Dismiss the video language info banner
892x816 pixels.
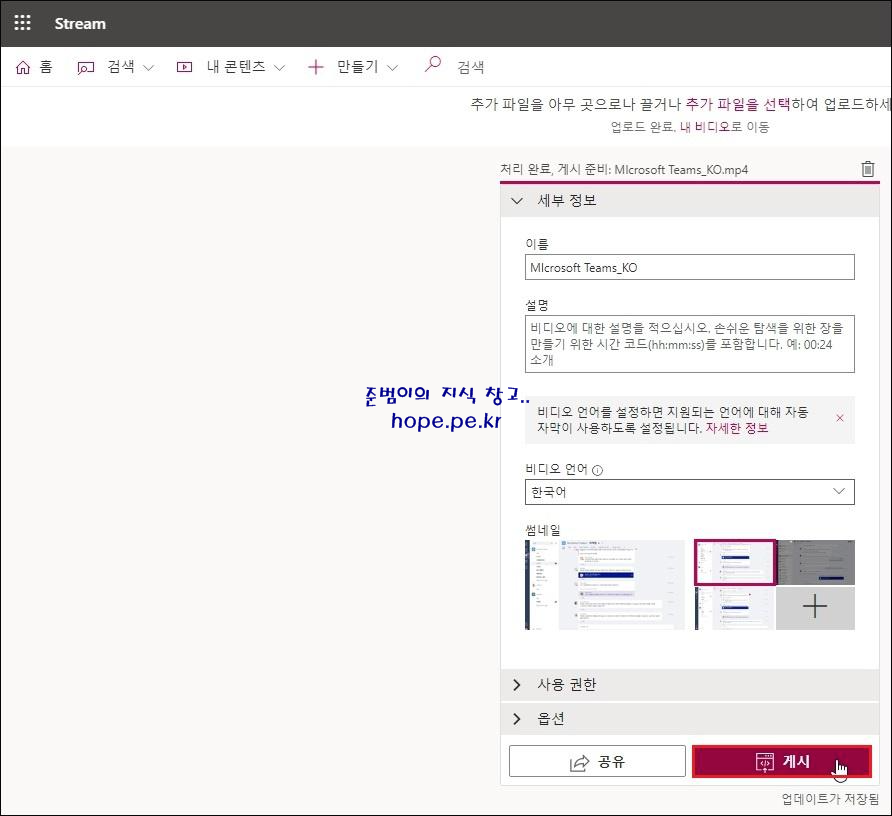tap(840, 418)
